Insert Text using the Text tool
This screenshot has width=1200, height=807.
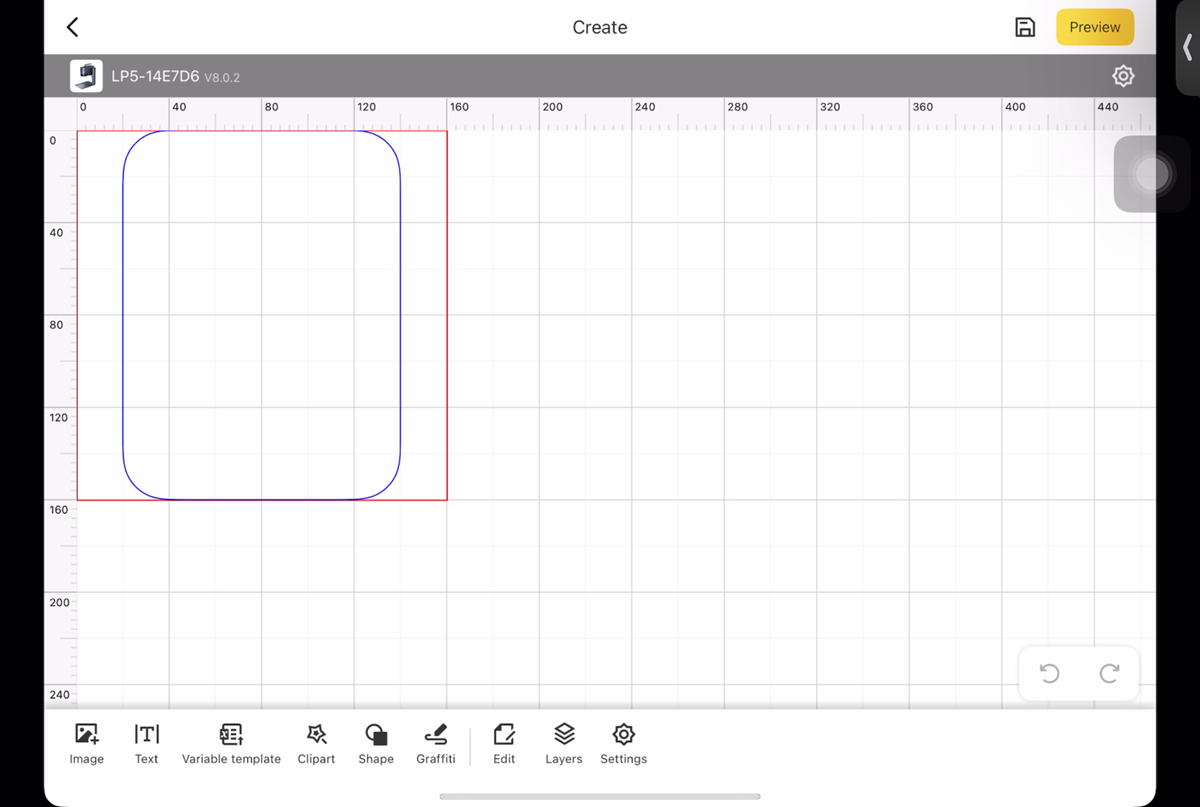point(146,745)
